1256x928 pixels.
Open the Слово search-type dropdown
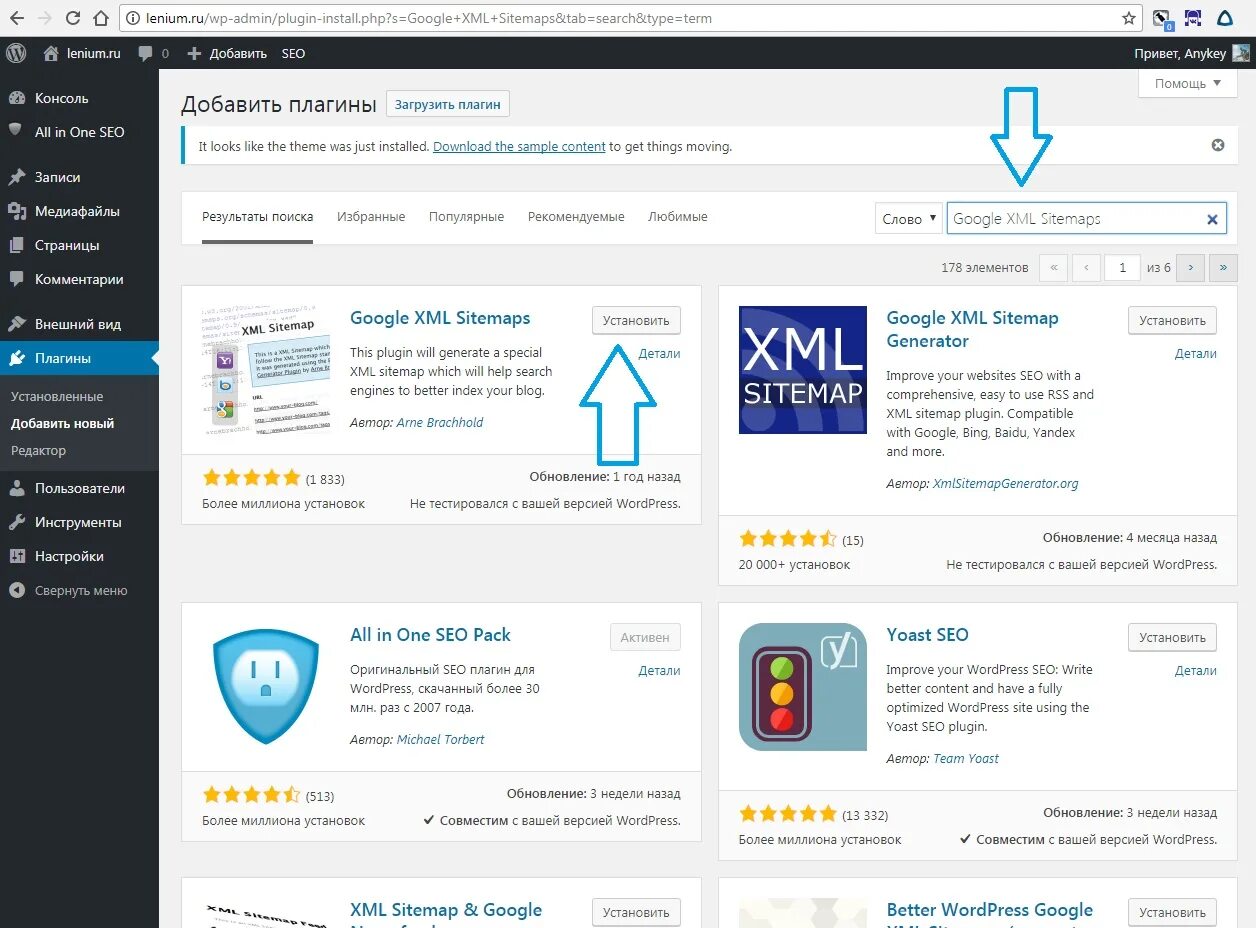(908, 218)
